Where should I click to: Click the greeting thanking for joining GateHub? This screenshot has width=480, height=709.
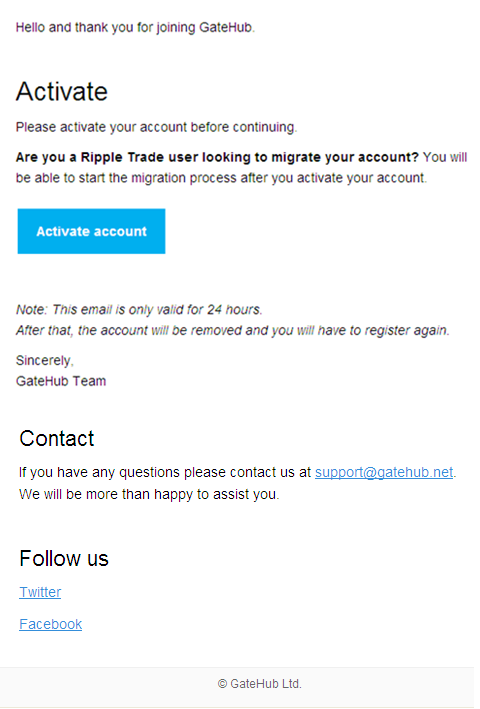point(136,28)
